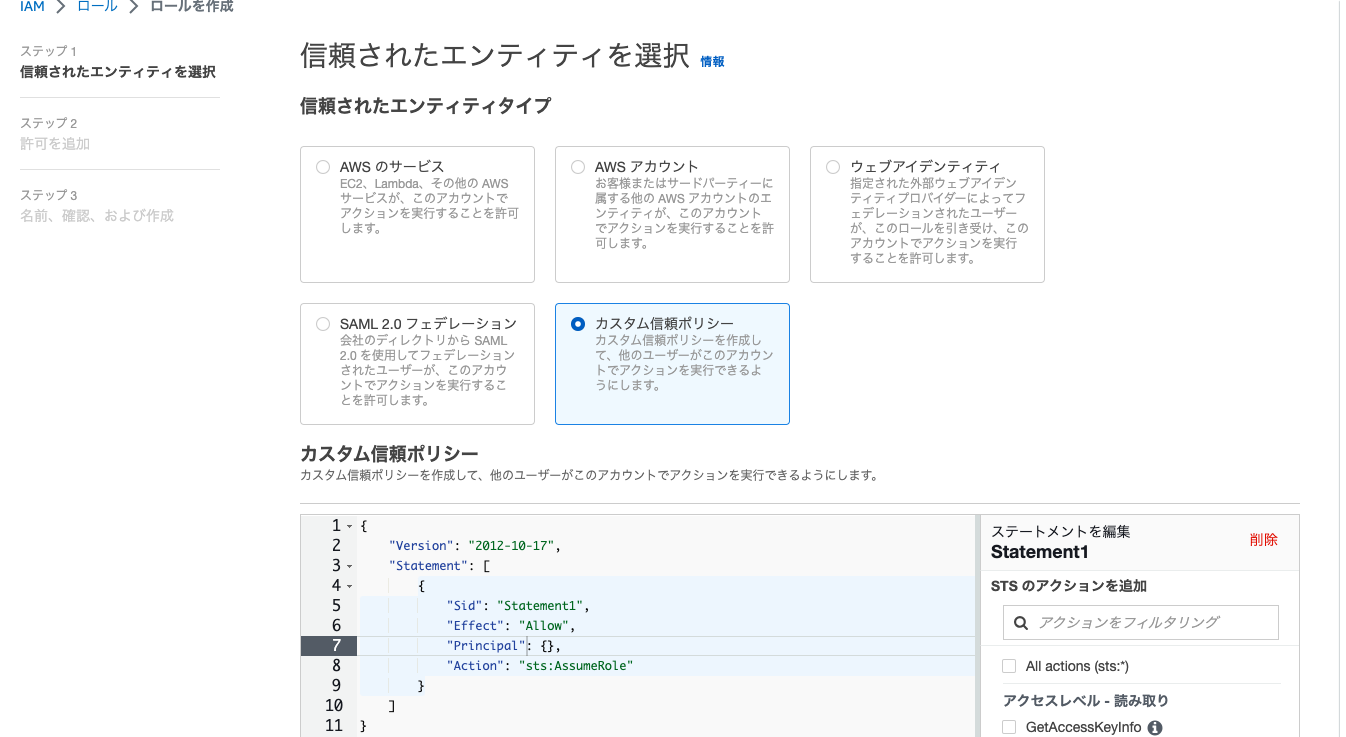Screen dimensions: 1346x737
Task: Click the info icon next to GetAccessKeyInfo
Action: point(1155,727)
